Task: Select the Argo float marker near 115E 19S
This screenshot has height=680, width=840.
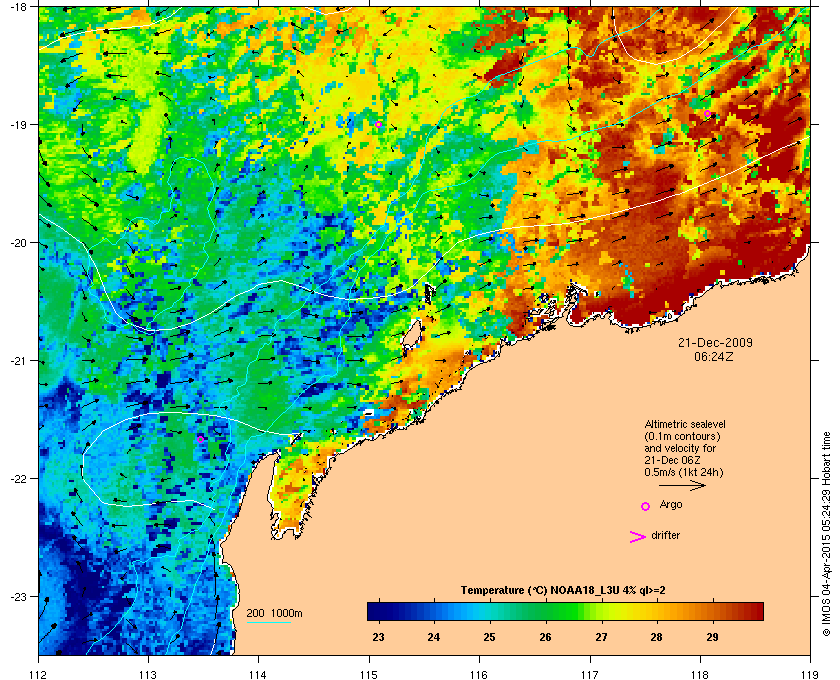Action: point(378,124)
